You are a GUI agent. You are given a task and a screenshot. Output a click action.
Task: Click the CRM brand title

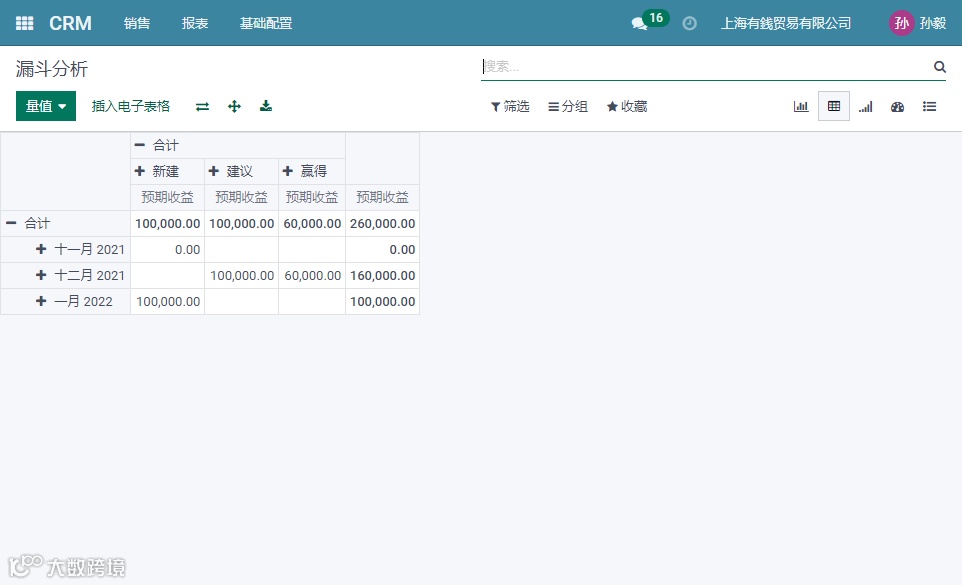coord(70,23)
